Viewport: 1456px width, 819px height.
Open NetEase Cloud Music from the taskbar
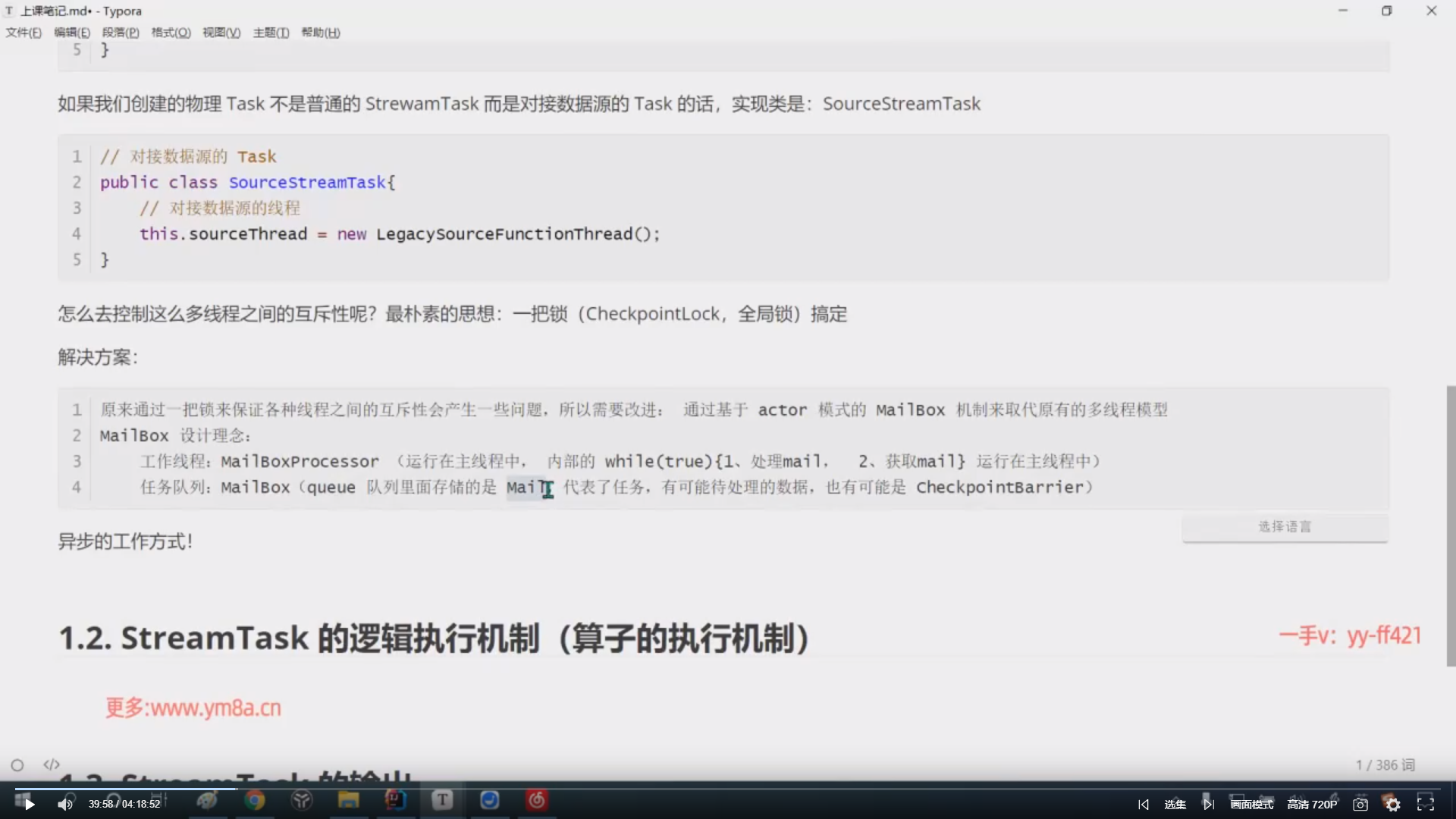tap(537, 800)
